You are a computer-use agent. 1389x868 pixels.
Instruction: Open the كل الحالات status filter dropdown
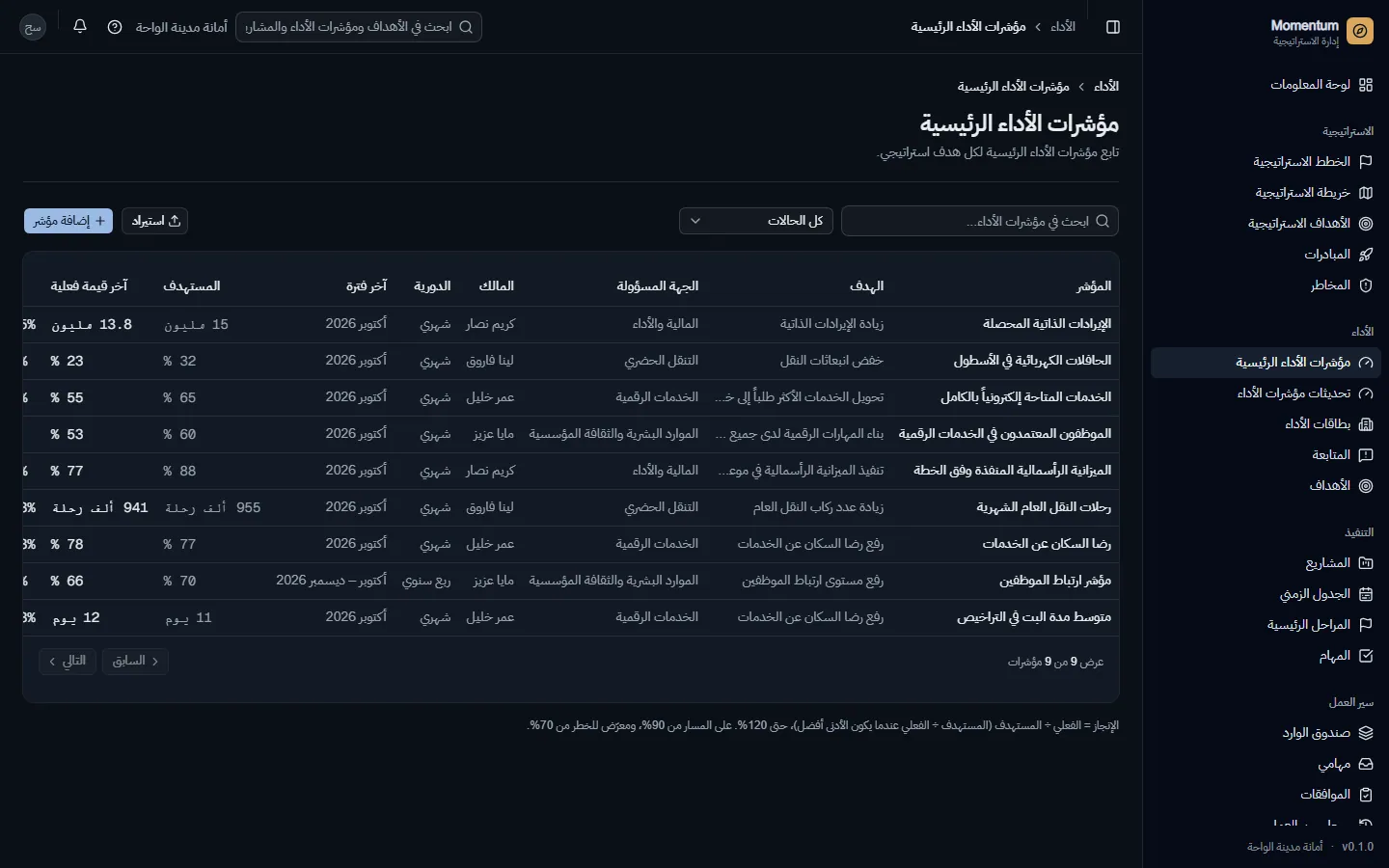coord(756,221)
